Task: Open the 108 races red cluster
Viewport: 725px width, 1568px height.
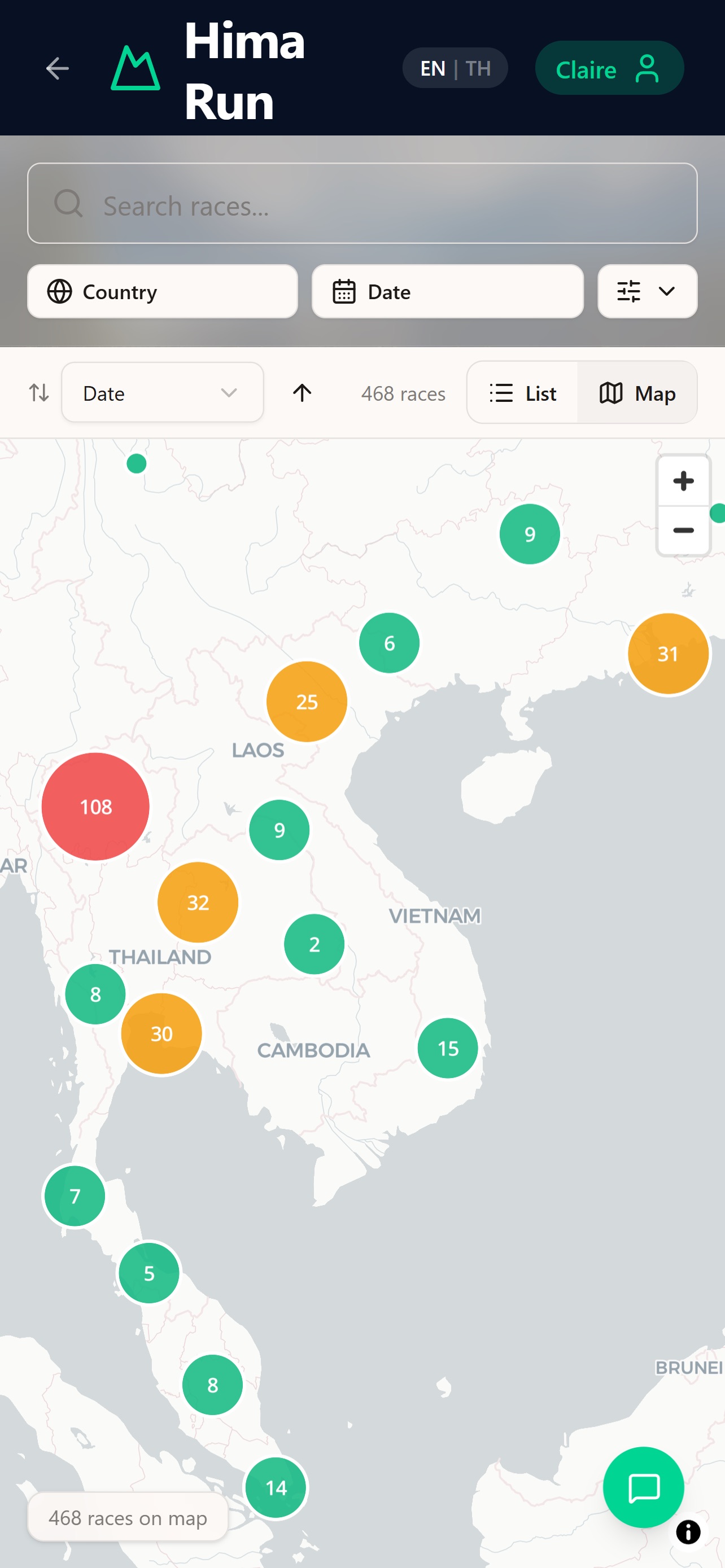Action: [95, 806]
